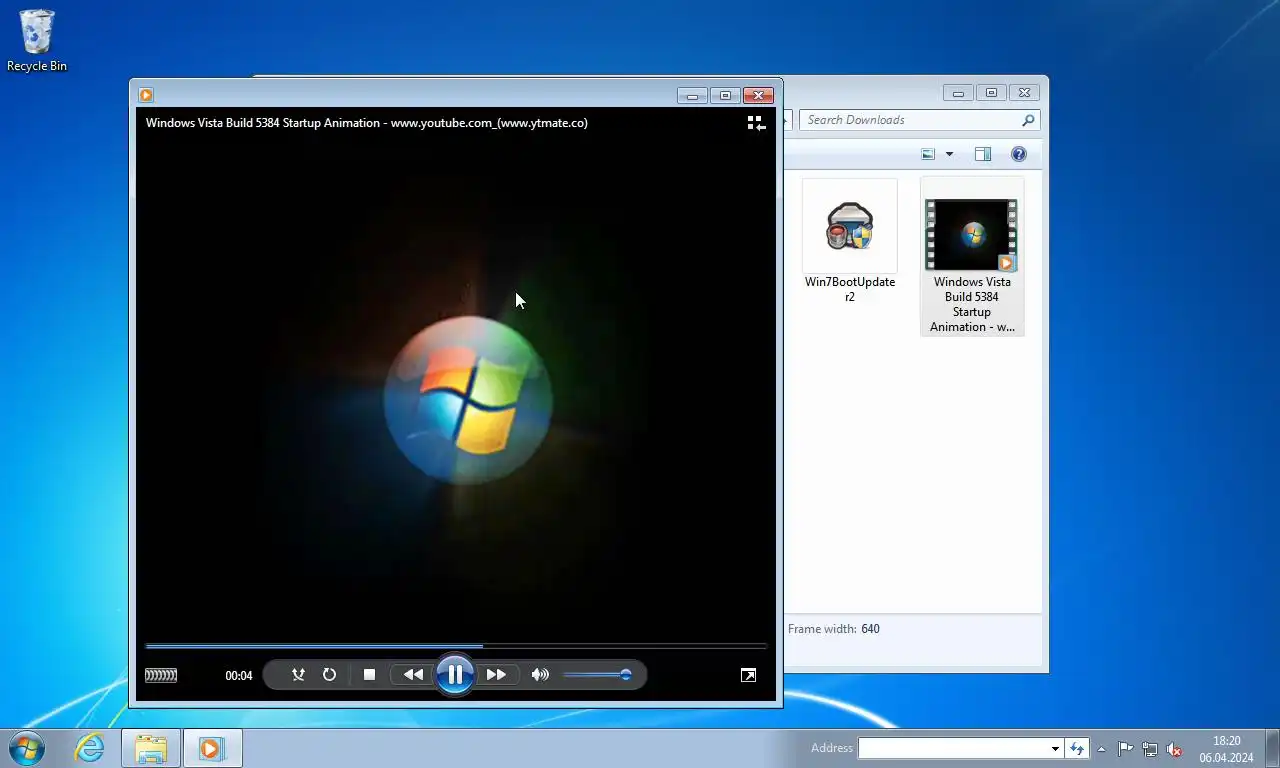The width and height of the screenshot is (1280, 768).
Task: Toggle the preview pane in Downloads
Action: 983,154
